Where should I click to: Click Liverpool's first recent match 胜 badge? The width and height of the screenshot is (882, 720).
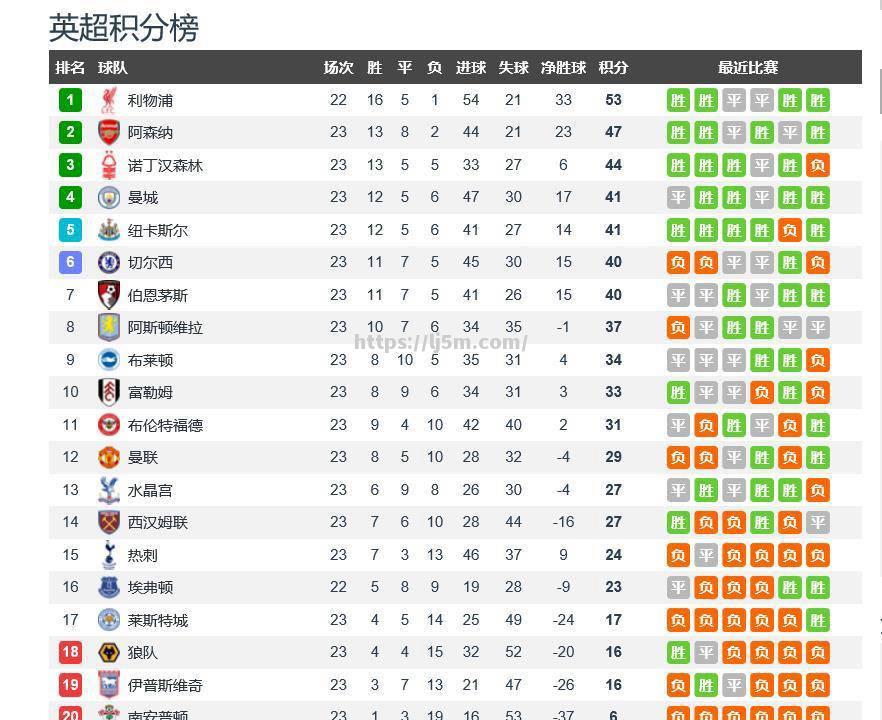(x=678, y=101)
